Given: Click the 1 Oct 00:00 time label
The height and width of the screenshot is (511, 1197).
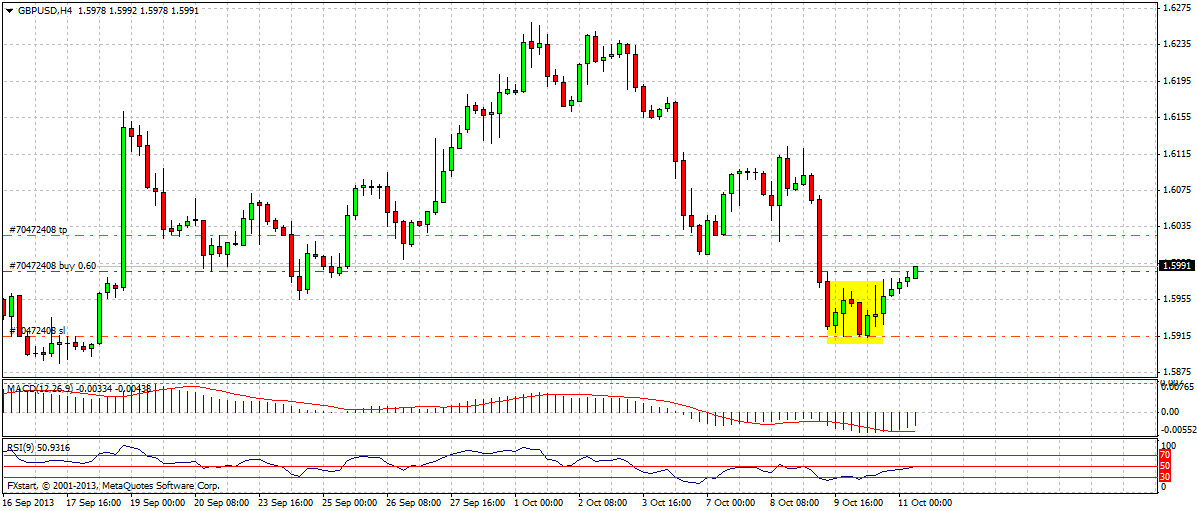Looking at the screenshot, I should 539,503.
